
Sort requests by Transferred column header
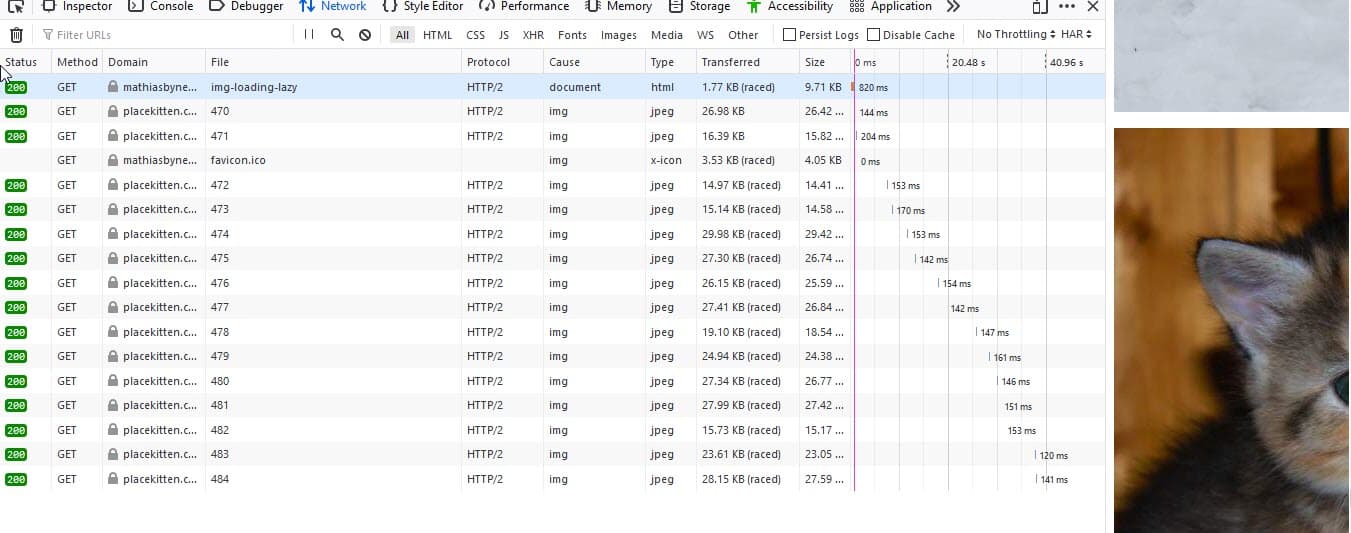click(730, 62)
